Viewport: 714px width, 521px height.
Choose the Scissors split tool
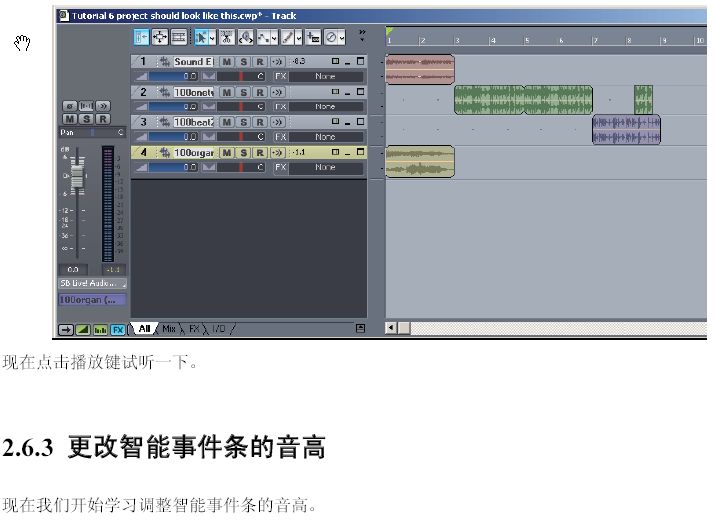pyautogui.click(x=227, y=37)
